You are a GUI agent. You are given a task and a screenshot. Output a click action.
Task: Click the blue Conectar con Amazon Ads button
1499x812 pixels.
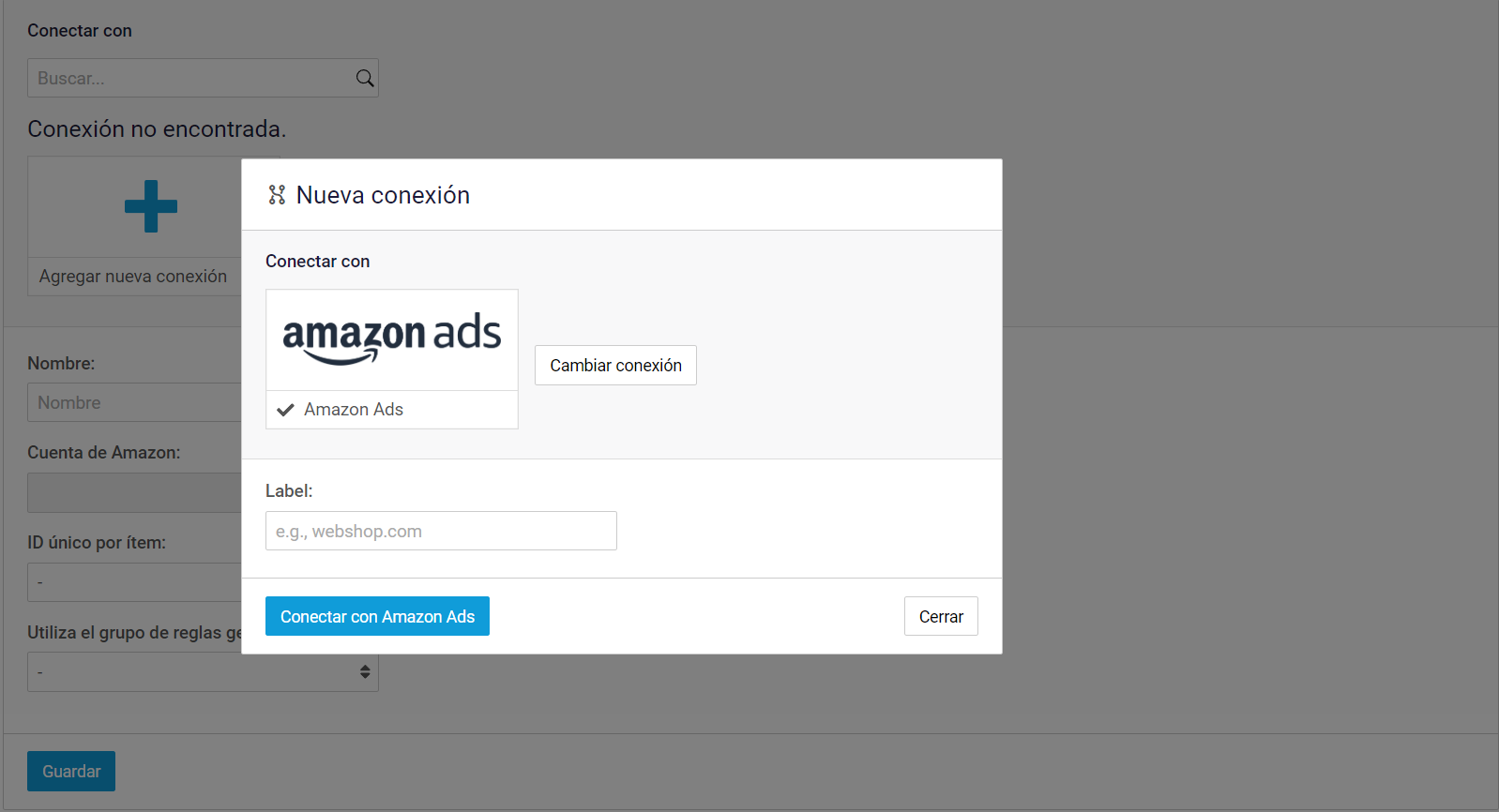377,616
